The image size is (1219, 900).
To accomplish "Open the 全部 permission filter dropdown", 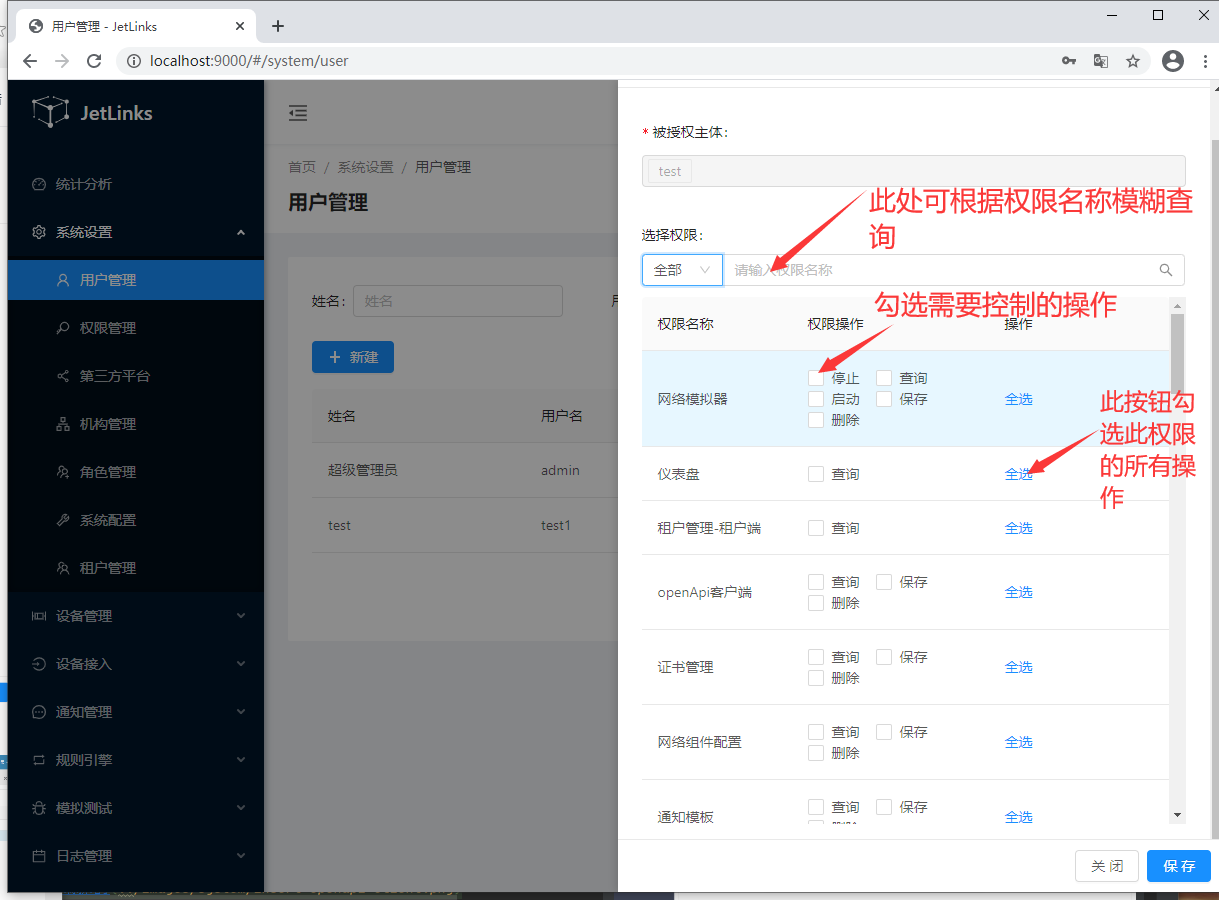I will 682,269.
